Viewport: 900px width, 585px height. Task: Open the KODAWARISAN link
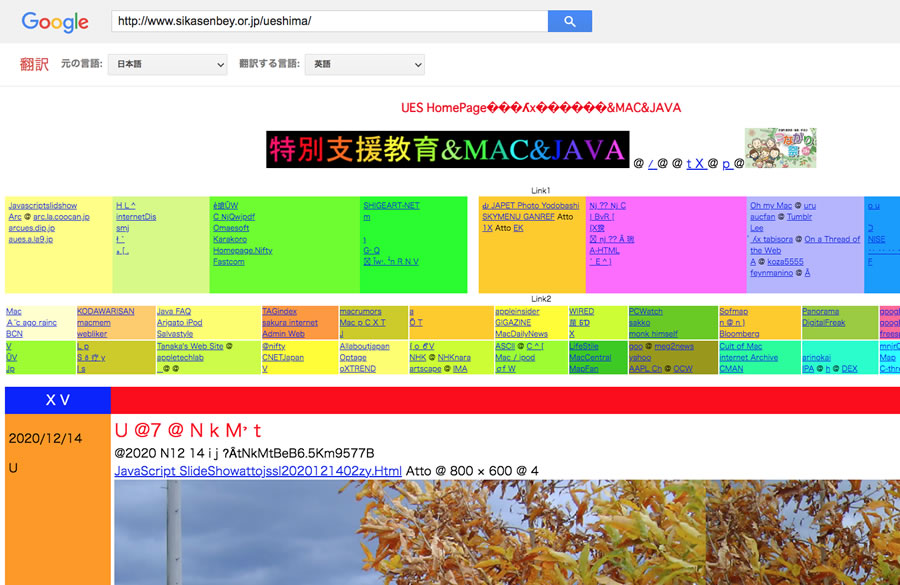(106, 311)
